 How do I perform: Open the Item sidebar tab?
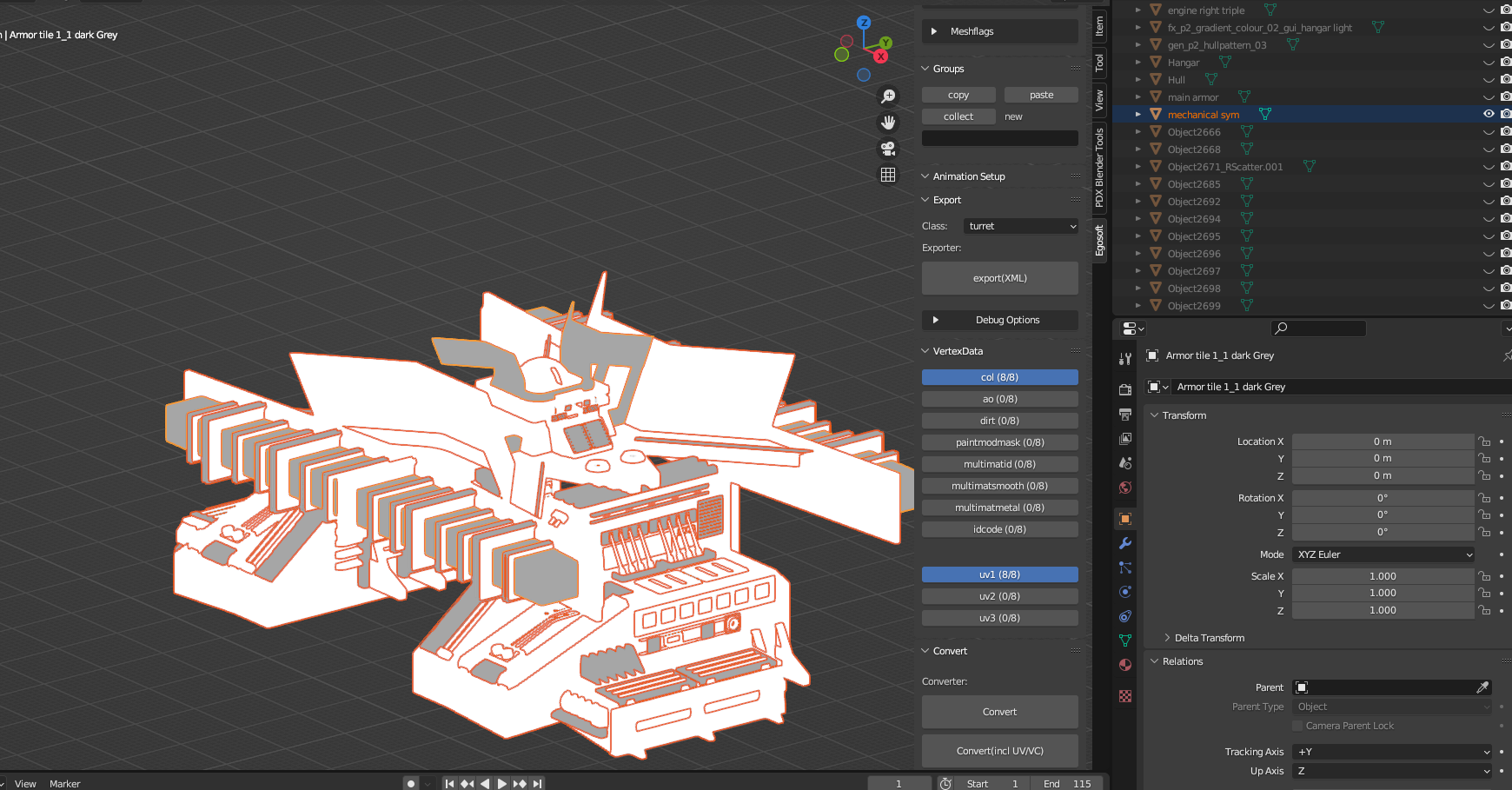1099,26
